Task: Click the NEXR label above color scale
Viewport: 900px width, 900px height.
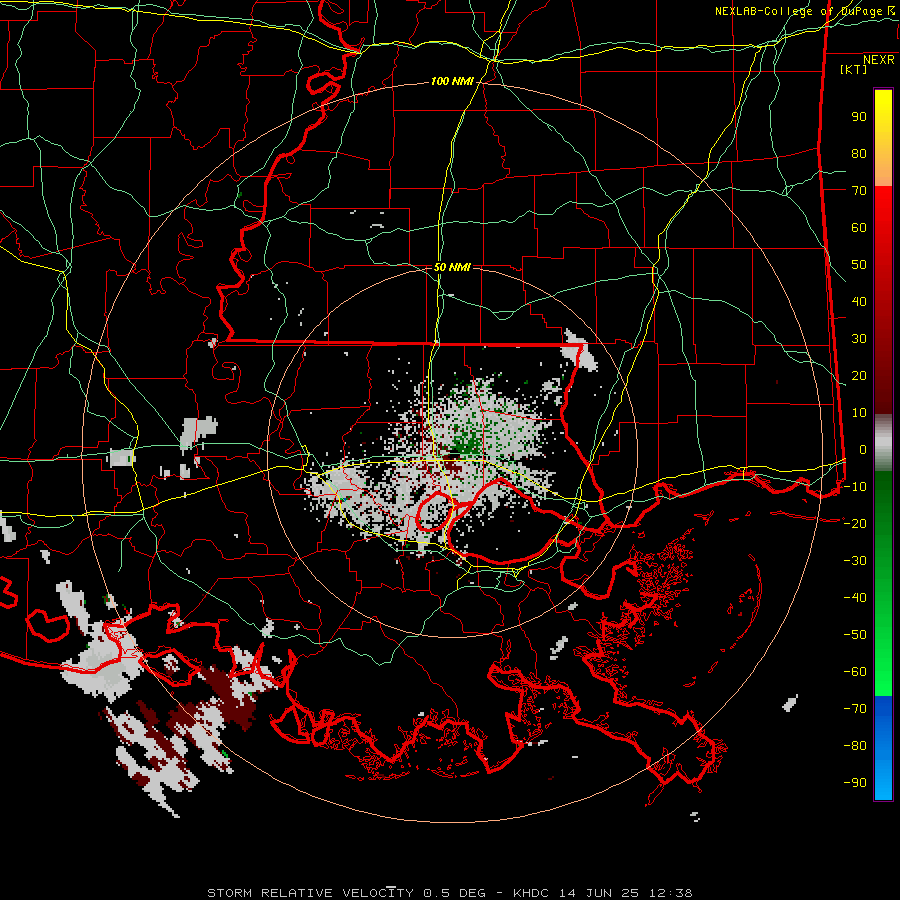Action: [878, 60]
